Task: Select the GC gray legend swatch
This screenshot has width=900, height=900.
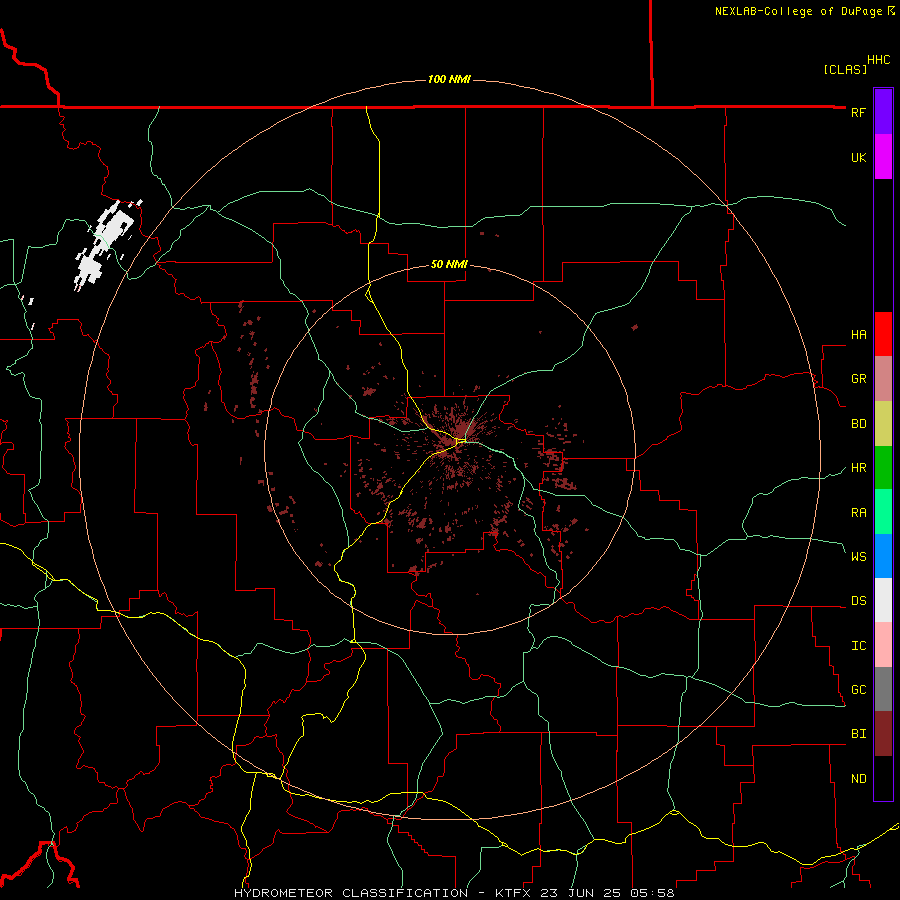Action: coord(883,689)
